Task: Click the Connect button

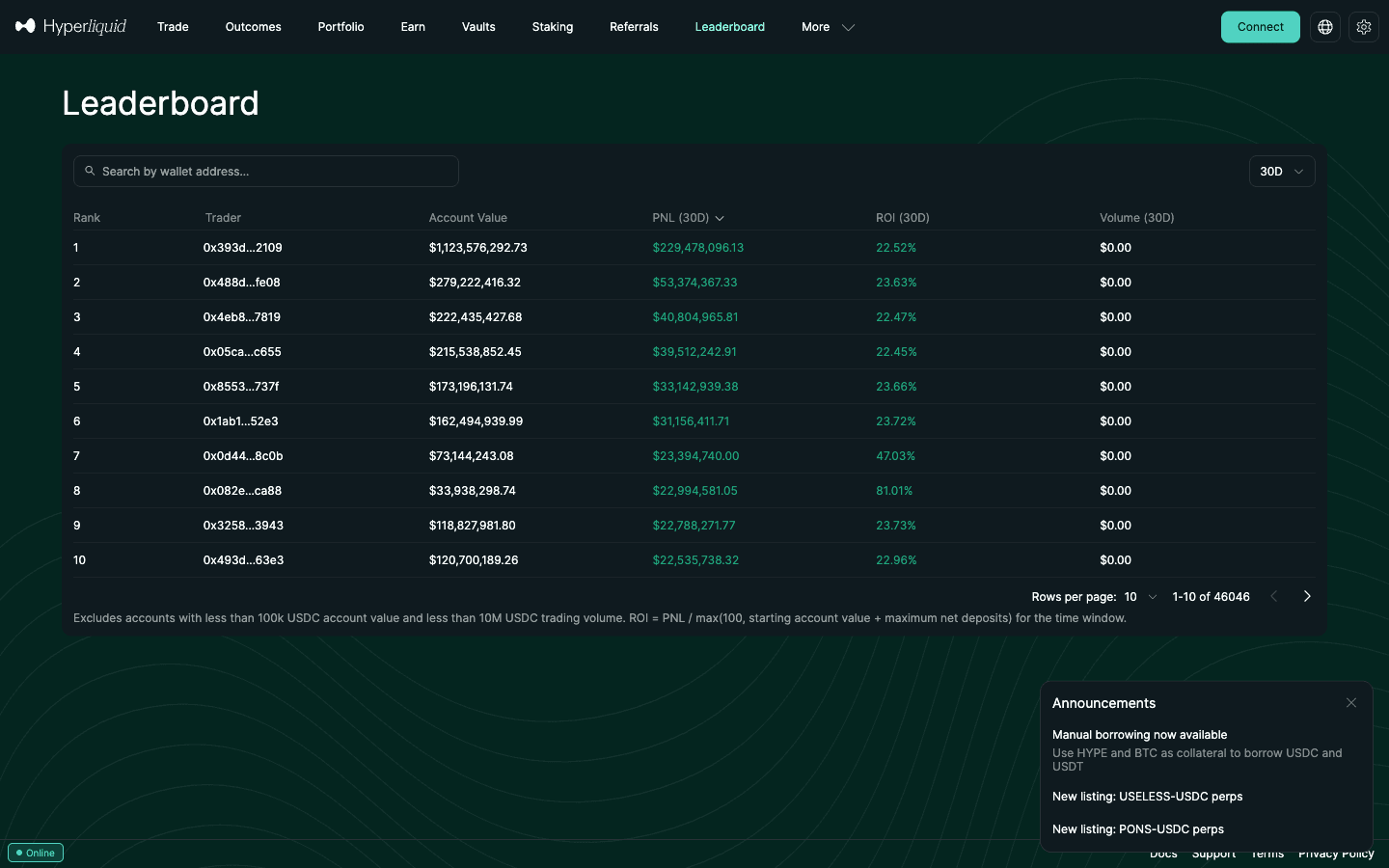Action: click(x=1261, y=27)
